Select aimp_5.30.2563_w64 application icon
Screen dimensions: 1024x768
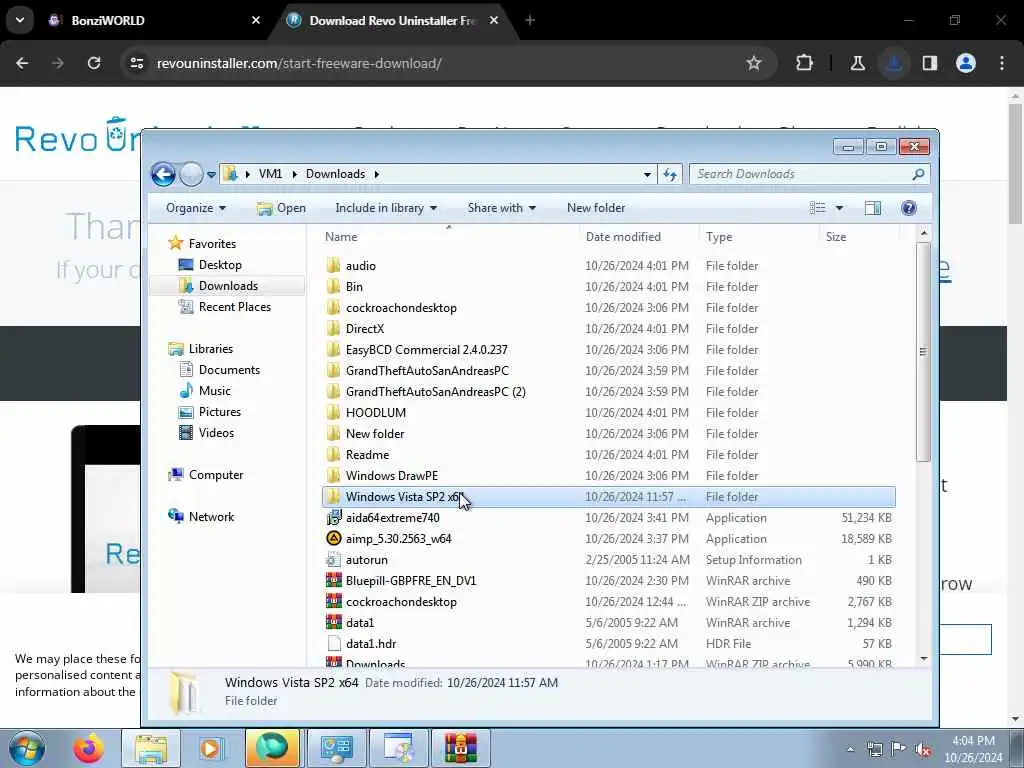click(x=334, y=538)
